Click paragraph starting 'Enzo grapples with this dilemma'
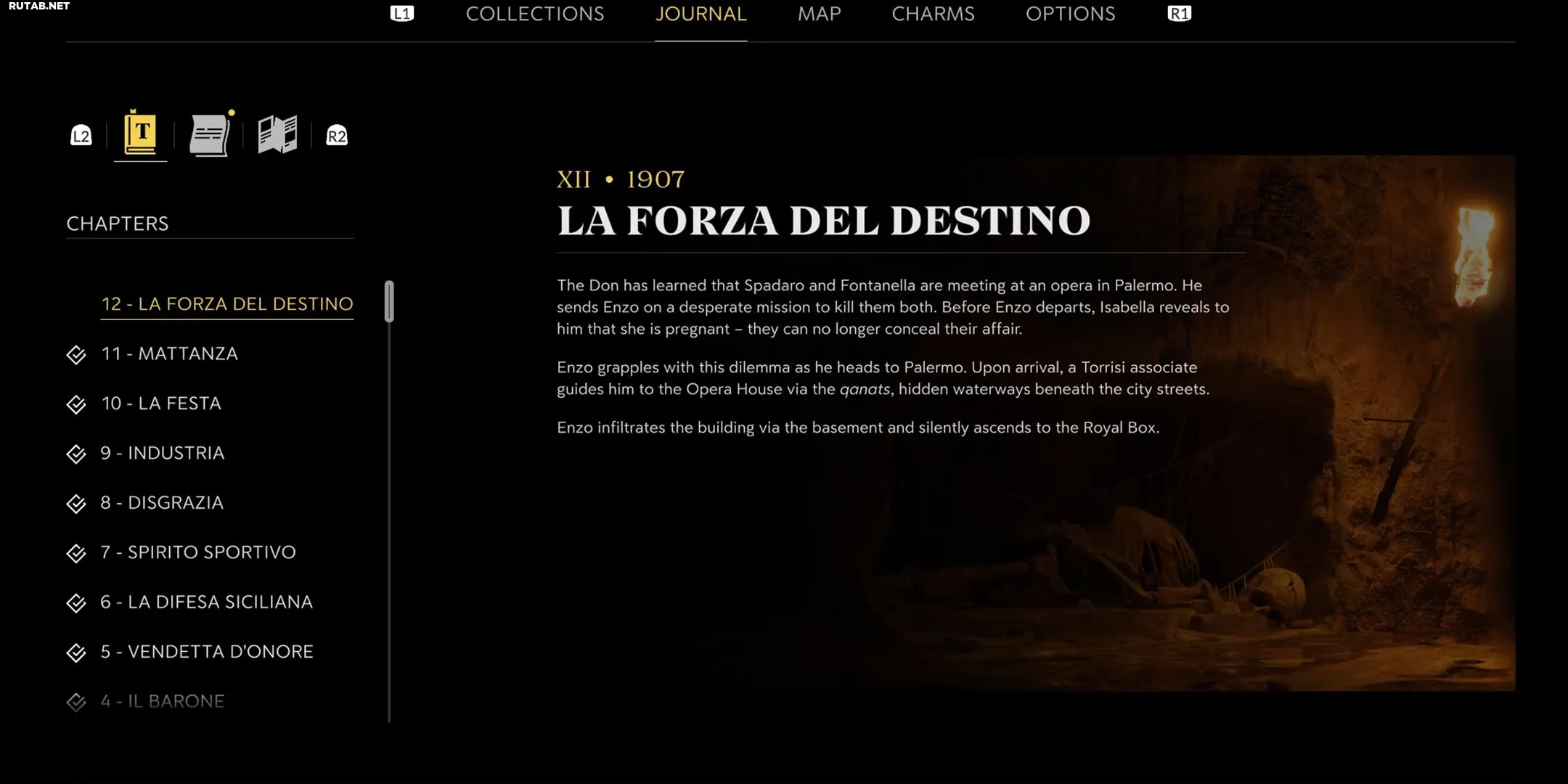Image resolution: width=1568 pixels, height=784 pixels. point(883,378)
